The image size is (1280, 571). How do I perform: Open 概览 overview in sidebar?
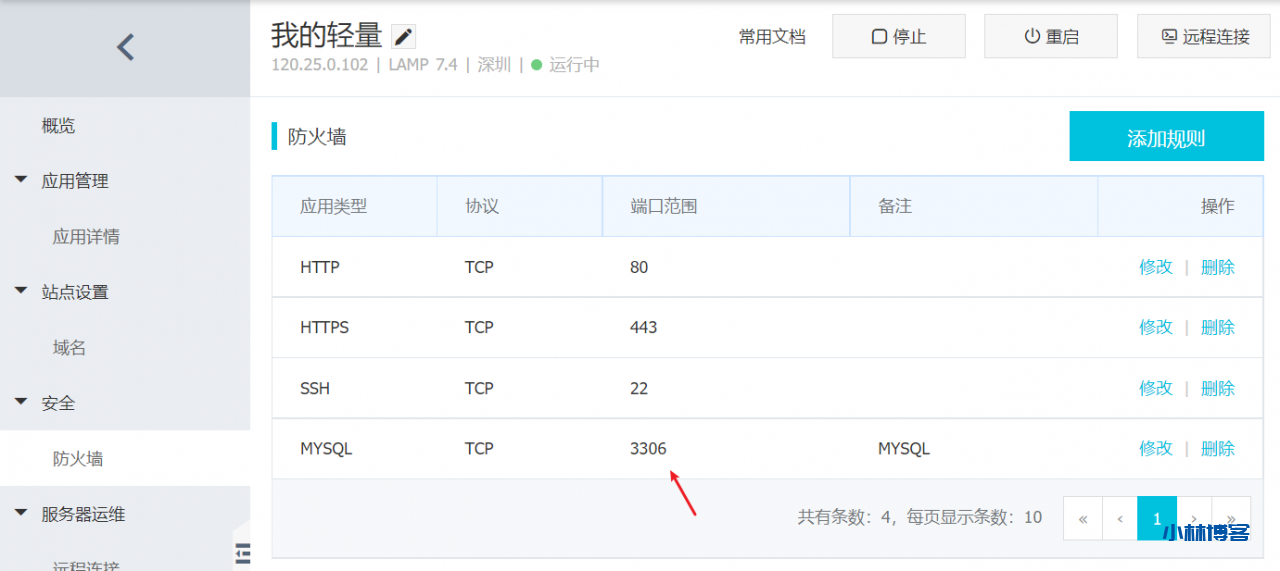coord(58,126)
